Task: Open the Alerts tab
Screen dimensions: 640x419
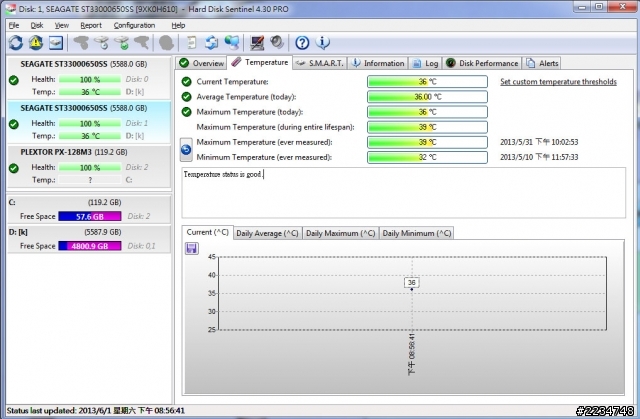Action: coord(542,63)
